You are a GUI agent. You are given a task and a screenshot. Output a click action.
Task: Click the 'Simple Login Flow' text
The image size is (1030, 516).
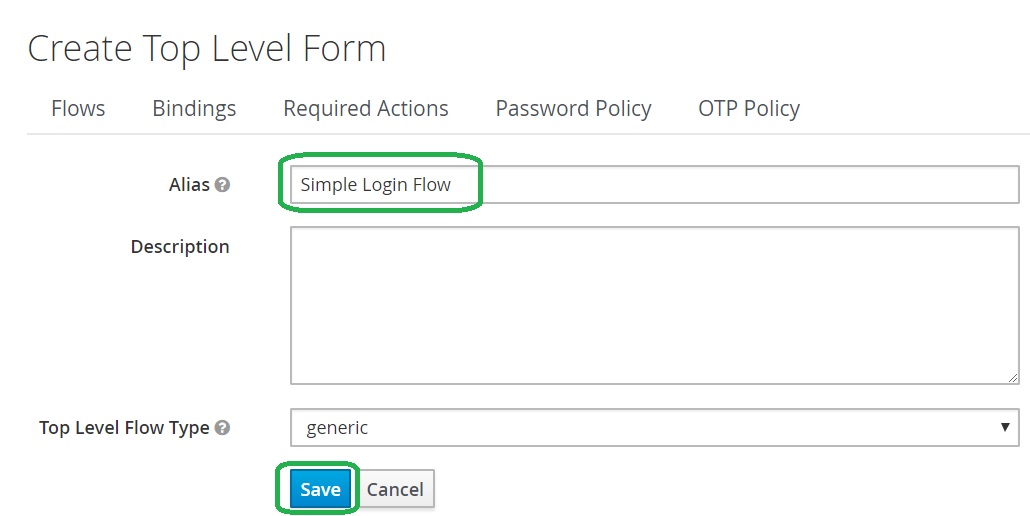pos(375,185)
